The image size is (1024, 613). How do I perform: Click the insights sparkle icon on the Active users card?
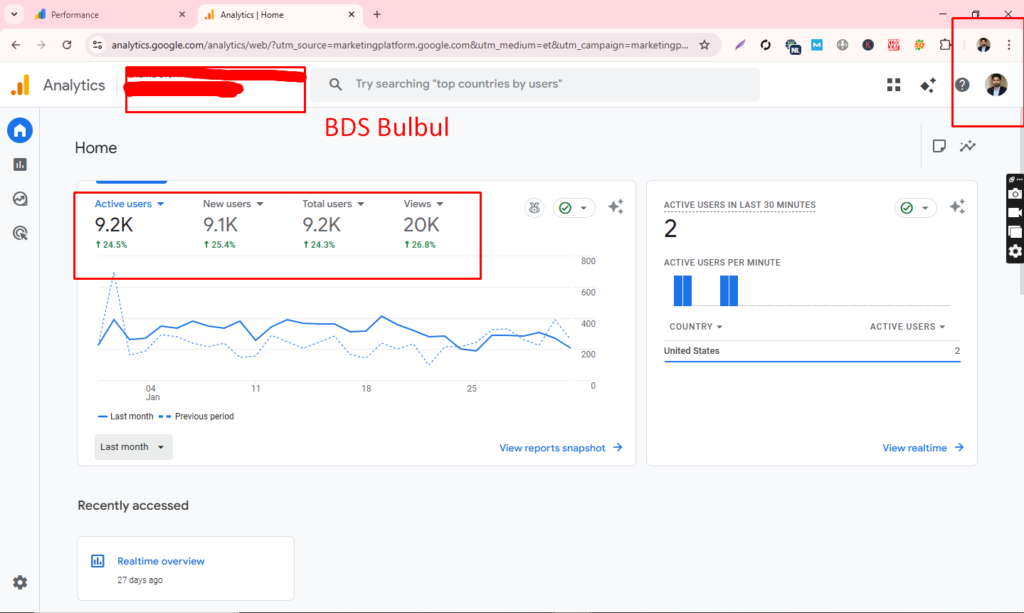(616, 207)
